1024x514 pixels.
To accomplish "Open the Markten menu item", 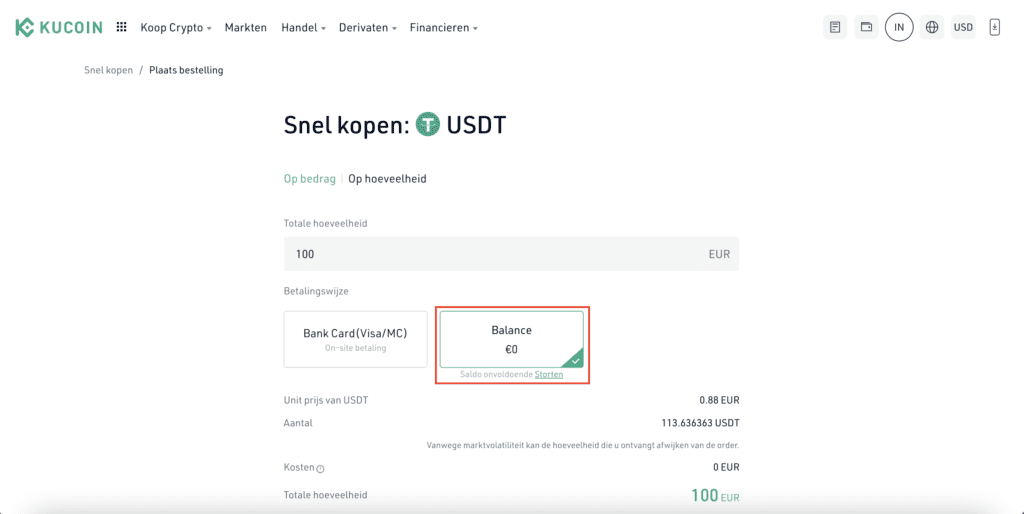I will pyautogui.click(x=246, y=28).
